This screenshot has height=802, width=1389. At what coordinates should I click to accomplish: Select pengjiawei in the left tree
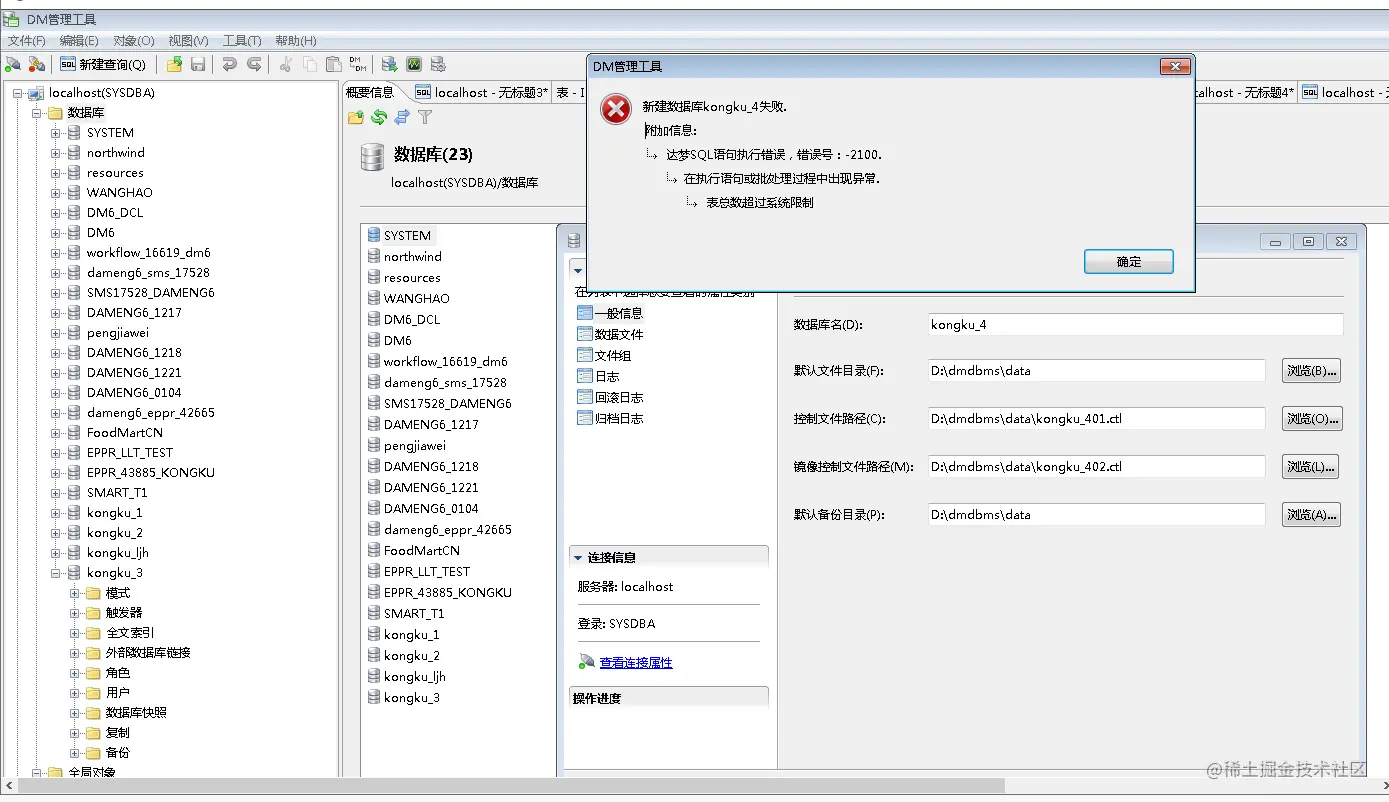(118, 333)
